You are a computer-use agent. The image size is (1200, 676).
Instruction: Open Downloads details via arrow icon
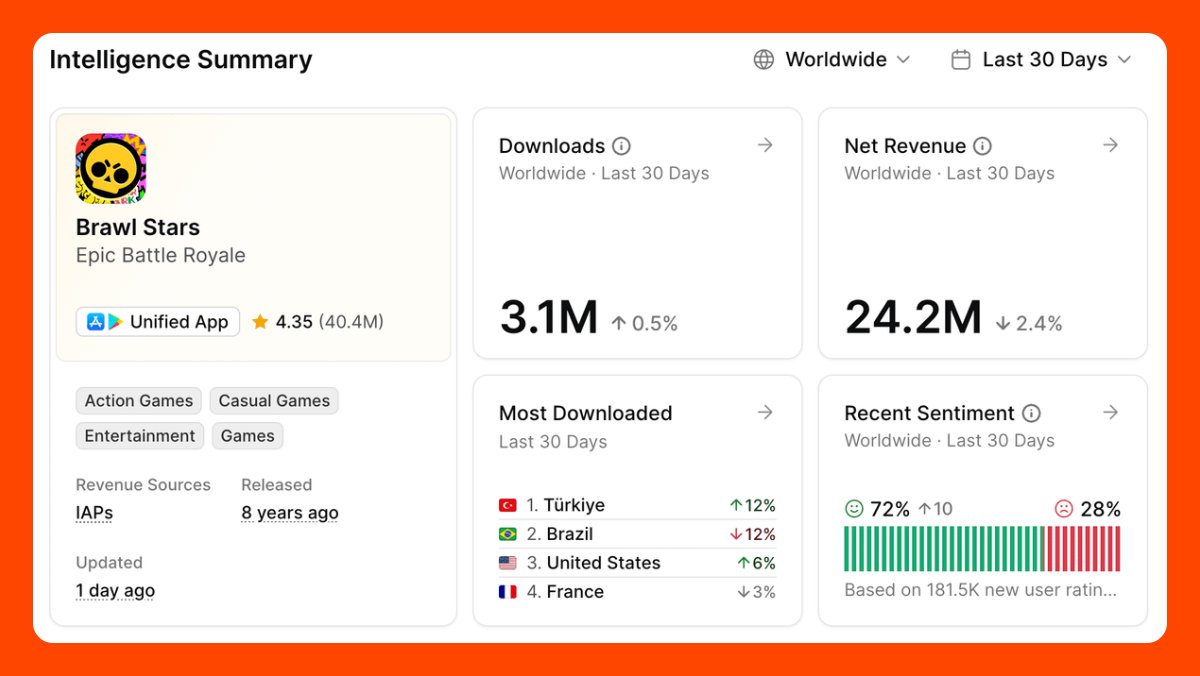click(x=765, y=146)
